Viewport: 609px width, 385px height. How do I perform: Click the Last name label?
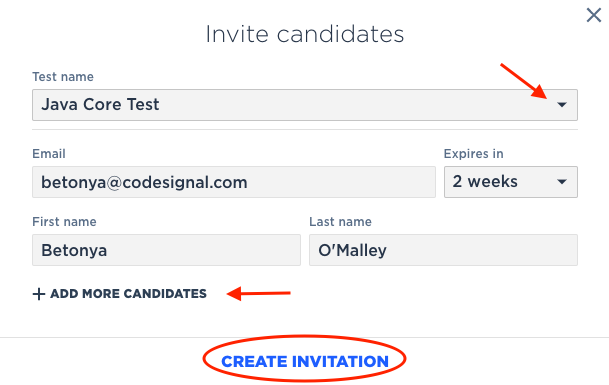pos(340,222)
